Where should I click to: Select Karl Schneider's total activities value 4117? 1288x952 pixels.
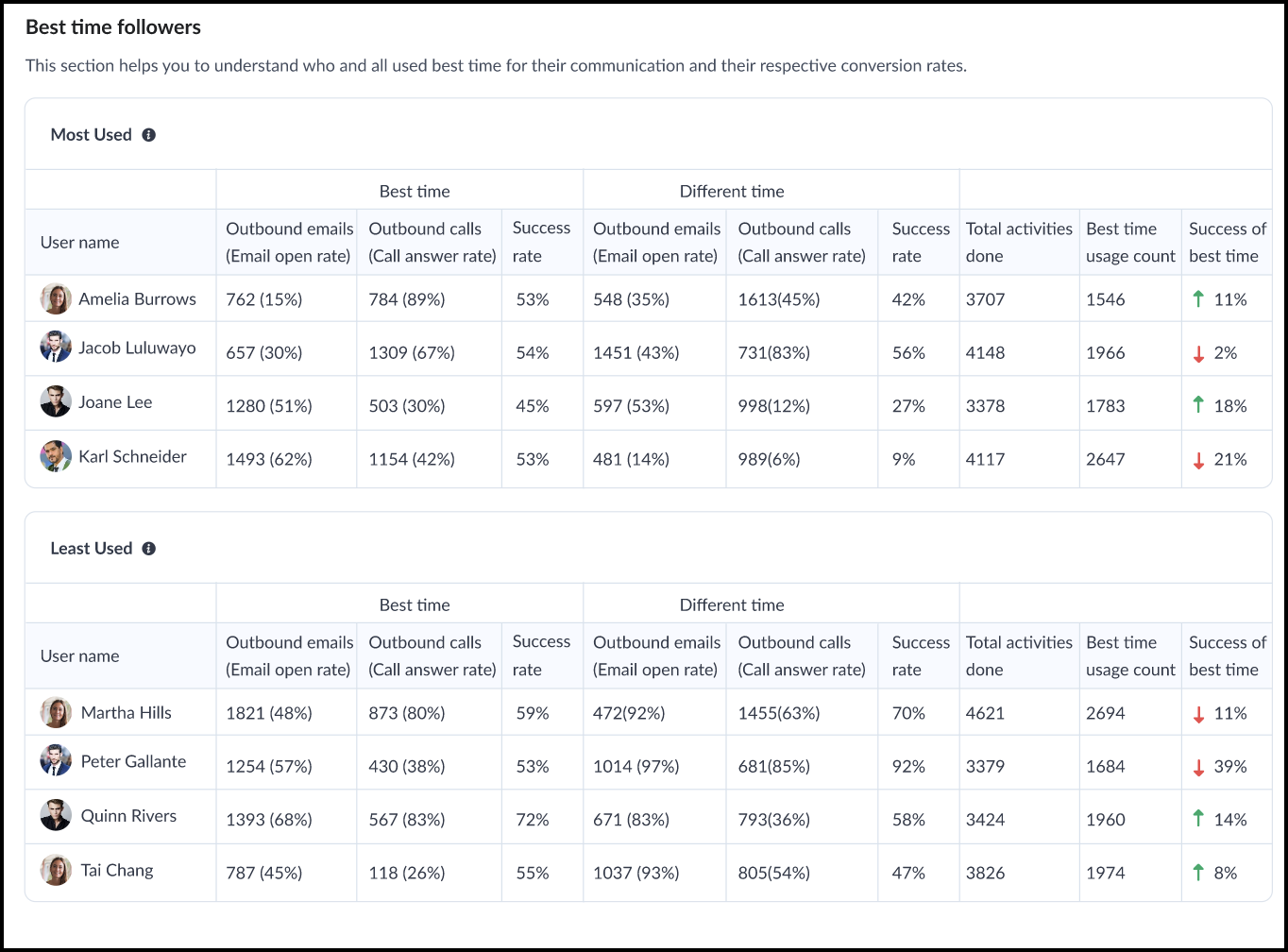[x=985, y=460]
